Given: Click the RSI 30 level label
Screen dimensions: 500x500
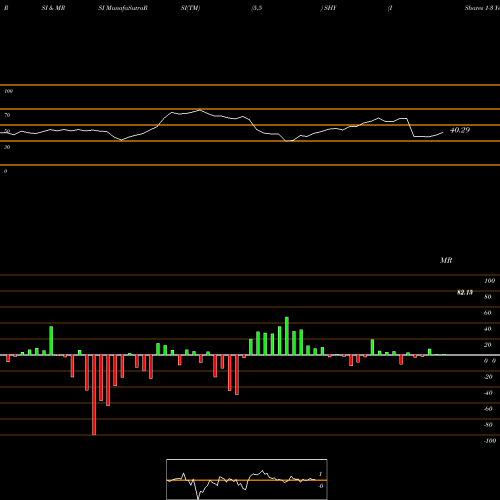Looking at the screenshot, I should (x=7, y=147).
